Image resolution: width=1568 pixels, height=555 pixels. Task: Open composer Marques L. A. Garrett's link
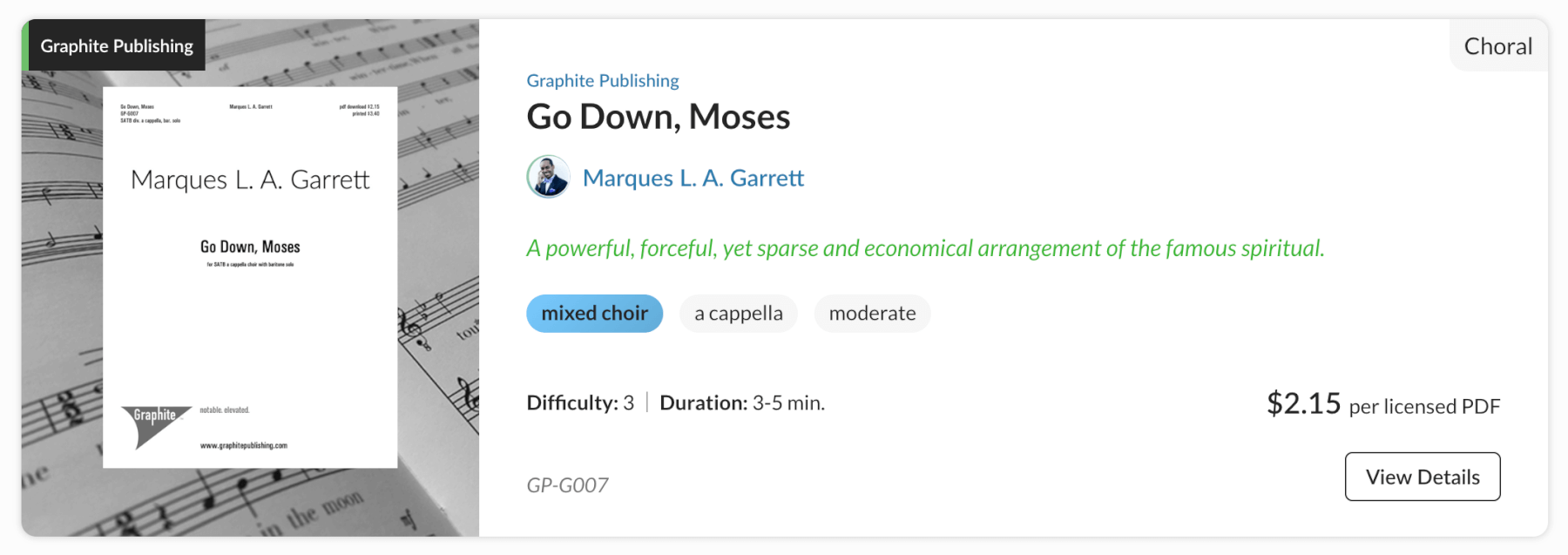[693, 179]
